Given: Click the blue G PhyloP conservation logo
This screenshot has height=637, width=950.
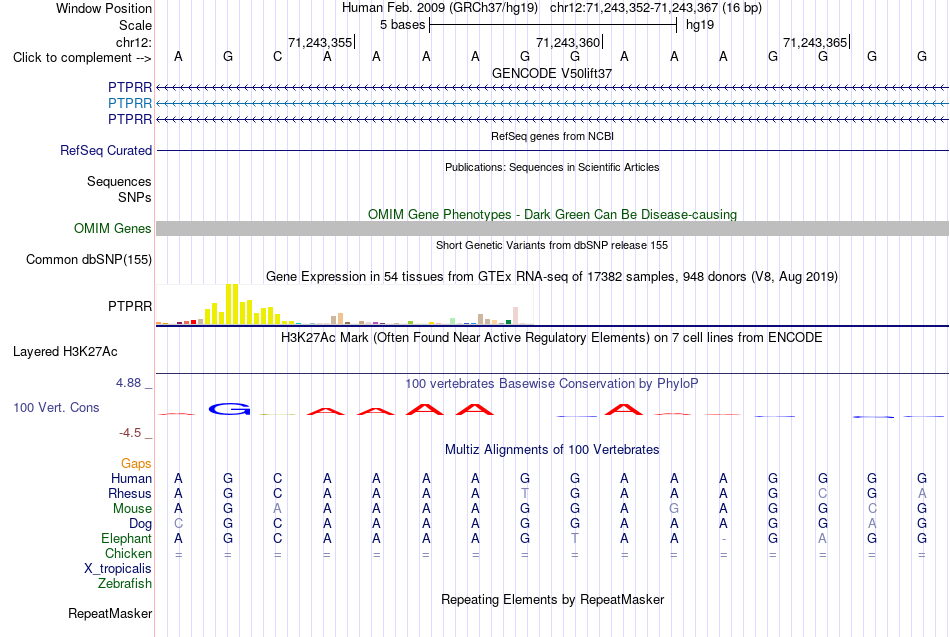Looking at the screenshot, I should (x=229, y=409).
